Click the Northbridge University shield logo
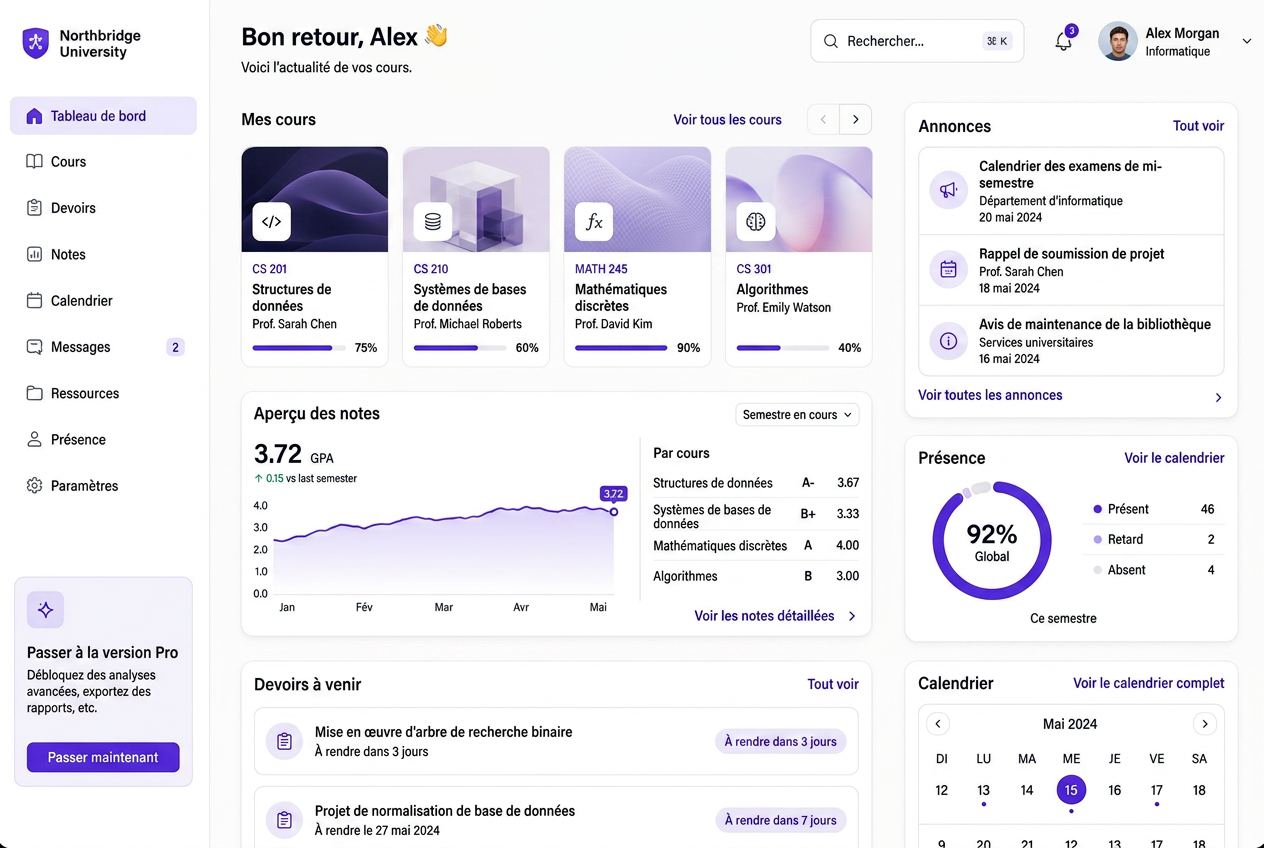1264x848 pixels. click(x=36, y=43)
